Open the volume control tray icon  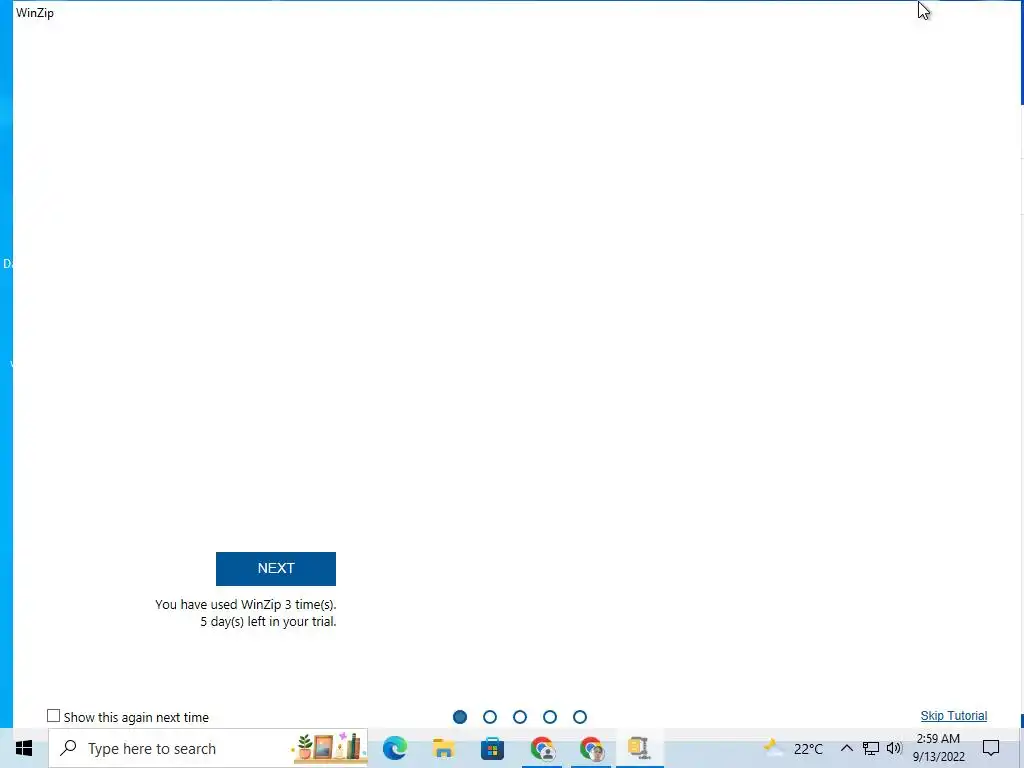pyautogui.click(x=894, y=748)
